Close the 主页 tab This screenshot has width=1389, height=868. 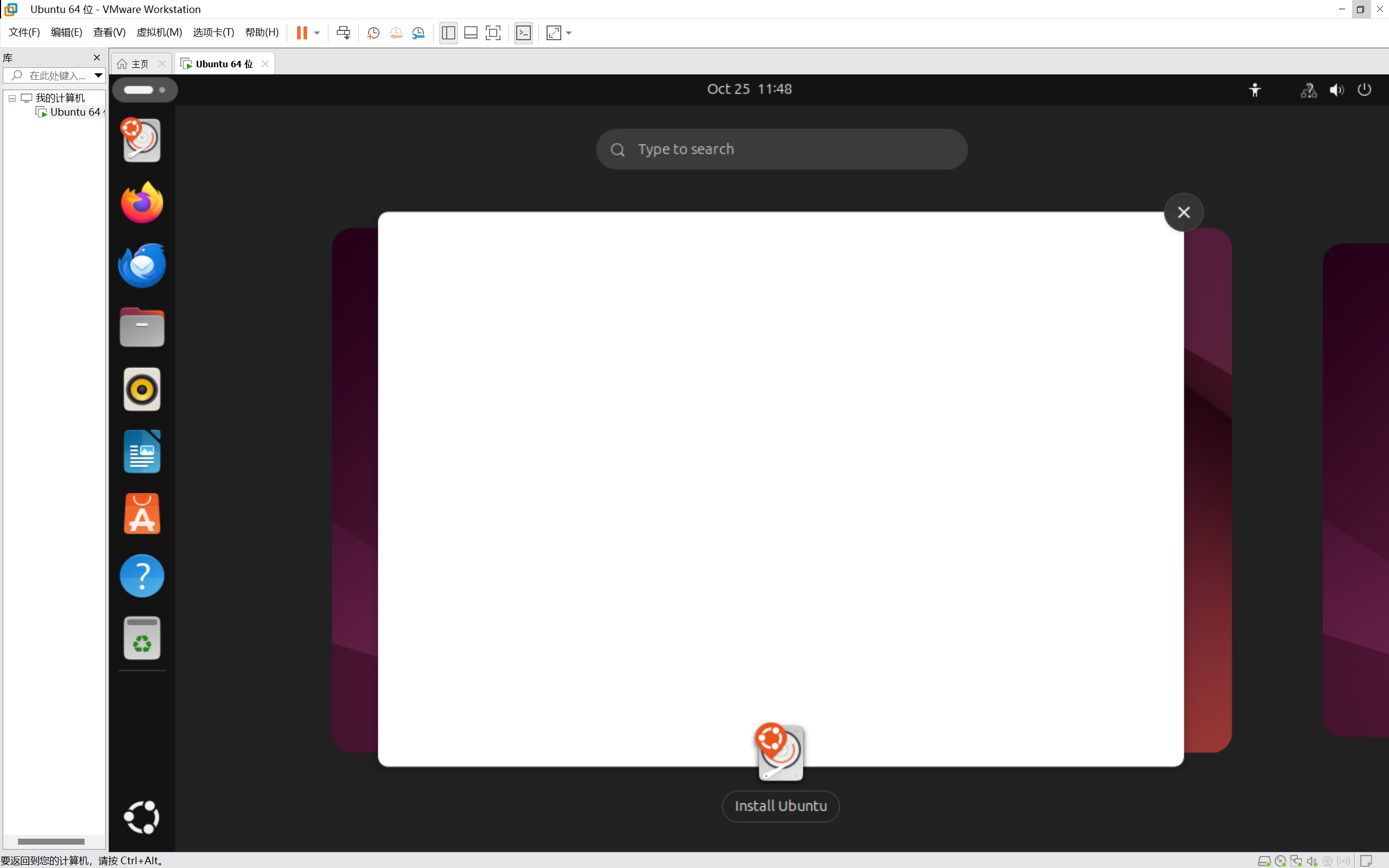(x=162, y=64)
